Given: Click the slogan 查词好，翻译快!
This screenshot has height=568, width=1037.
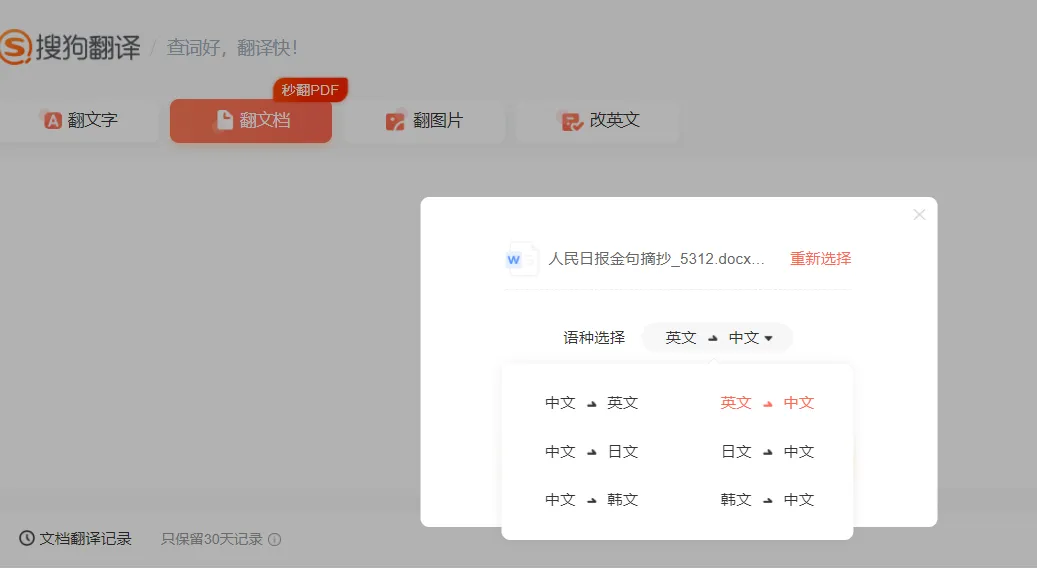Looking at the screenshot, I should (x=232, y=48).
